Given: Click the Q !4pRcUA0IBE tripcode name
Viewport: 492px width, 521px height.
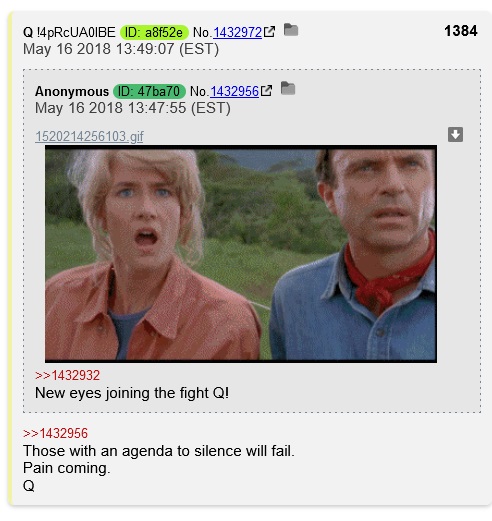Looking at the screenshot, I should pyautogui.click(x=69, y=33).
